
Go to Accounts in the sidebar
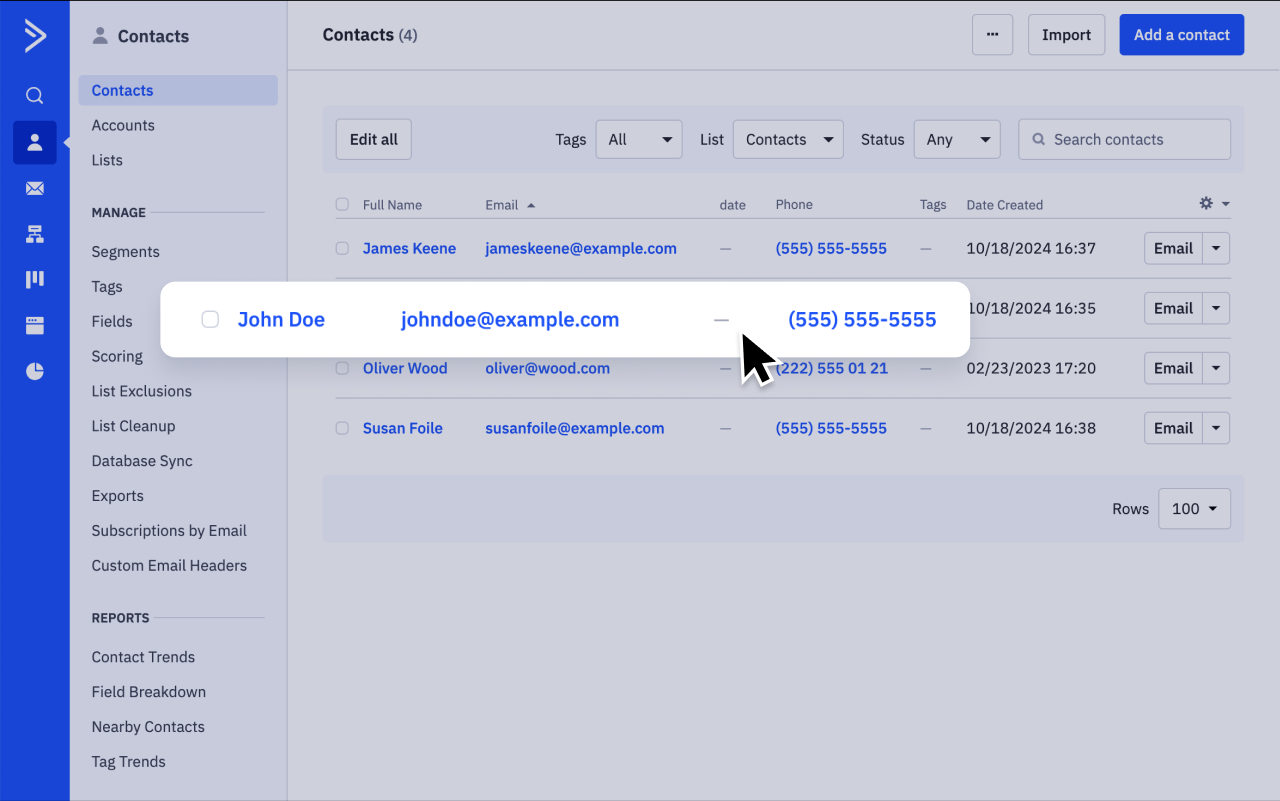[123, 125]
